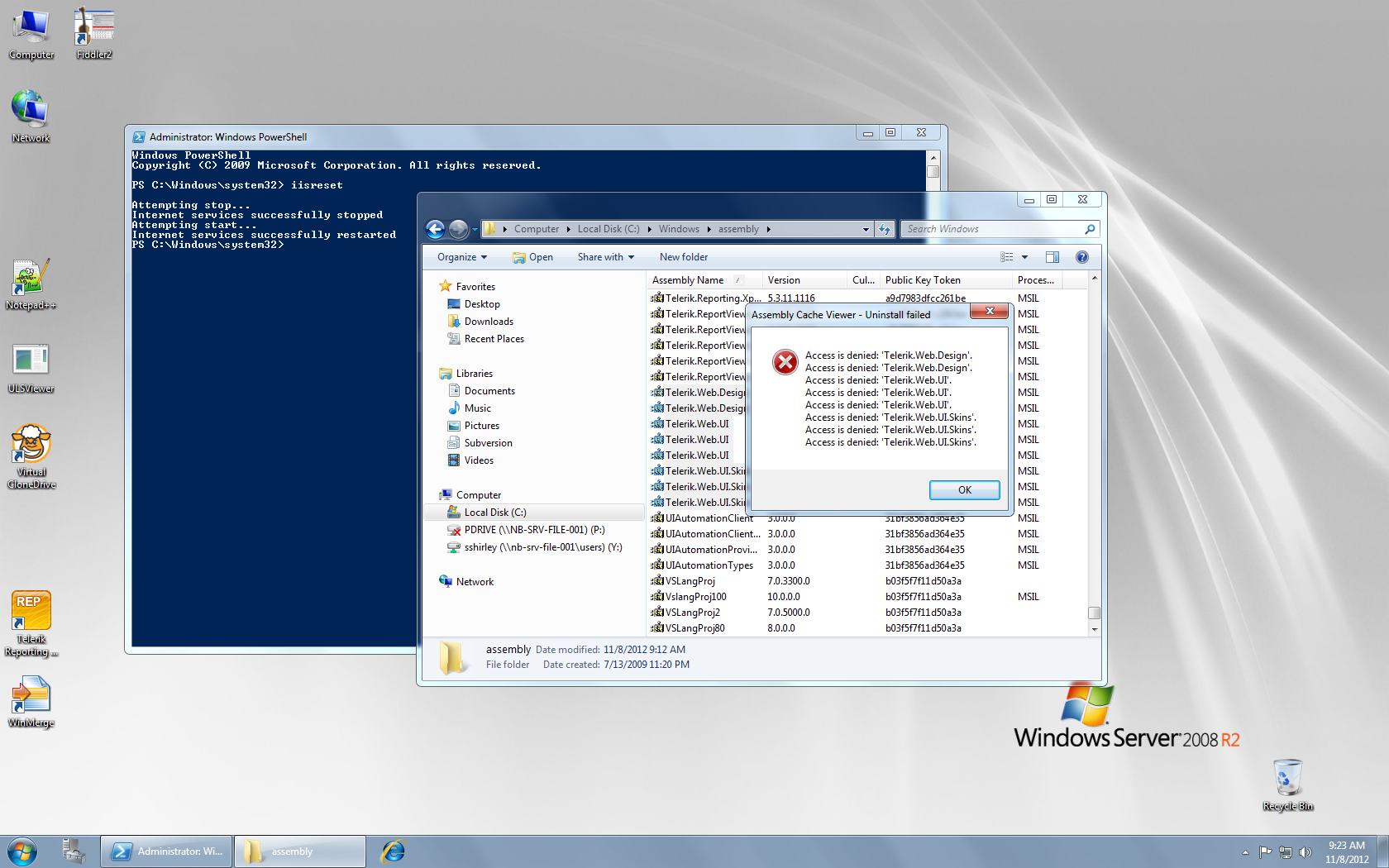
Task: Click the Explorer Back arrow button
Action: 436,229
